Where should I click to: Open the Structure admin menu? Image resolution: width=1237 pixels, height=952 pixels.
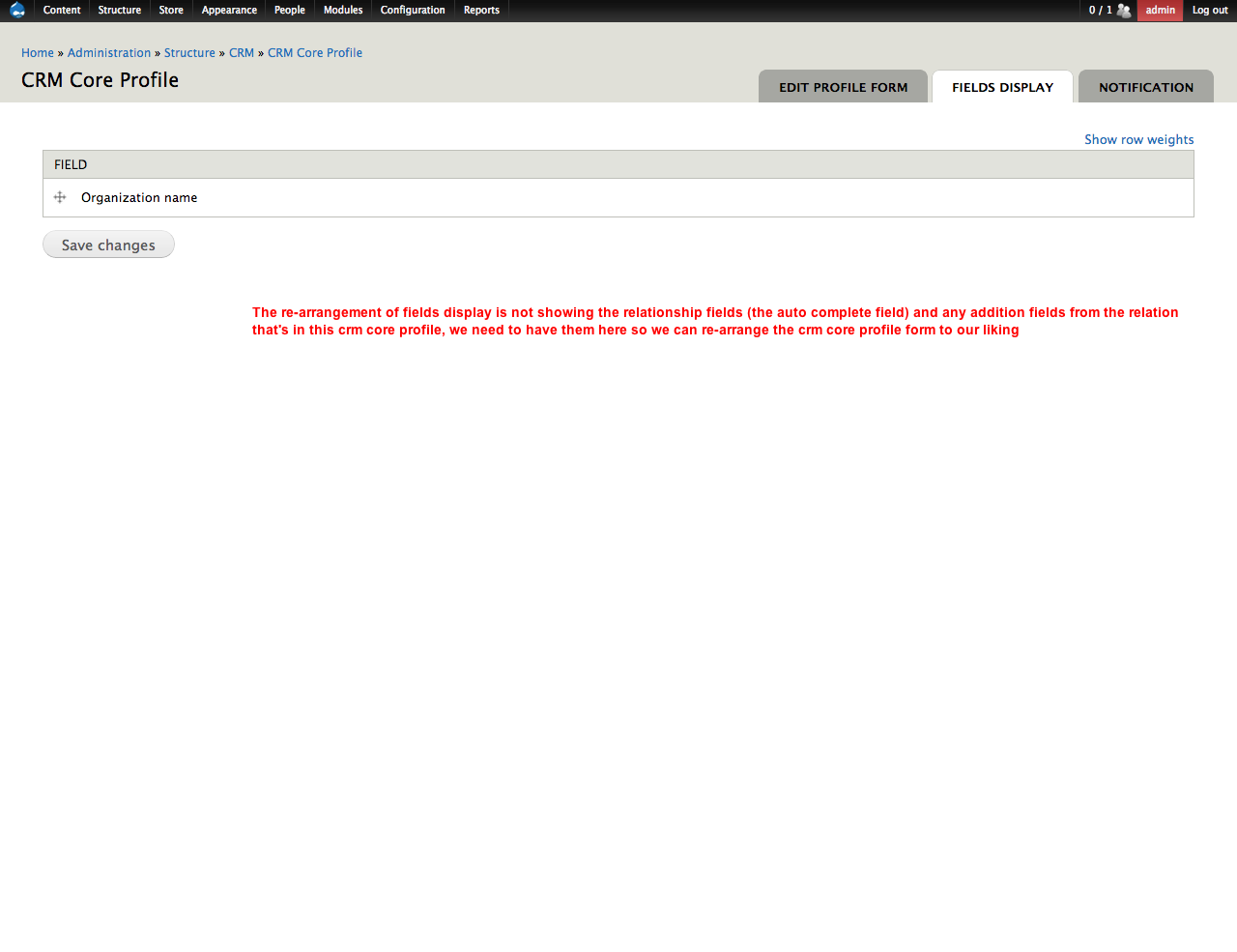click(120, 10)
